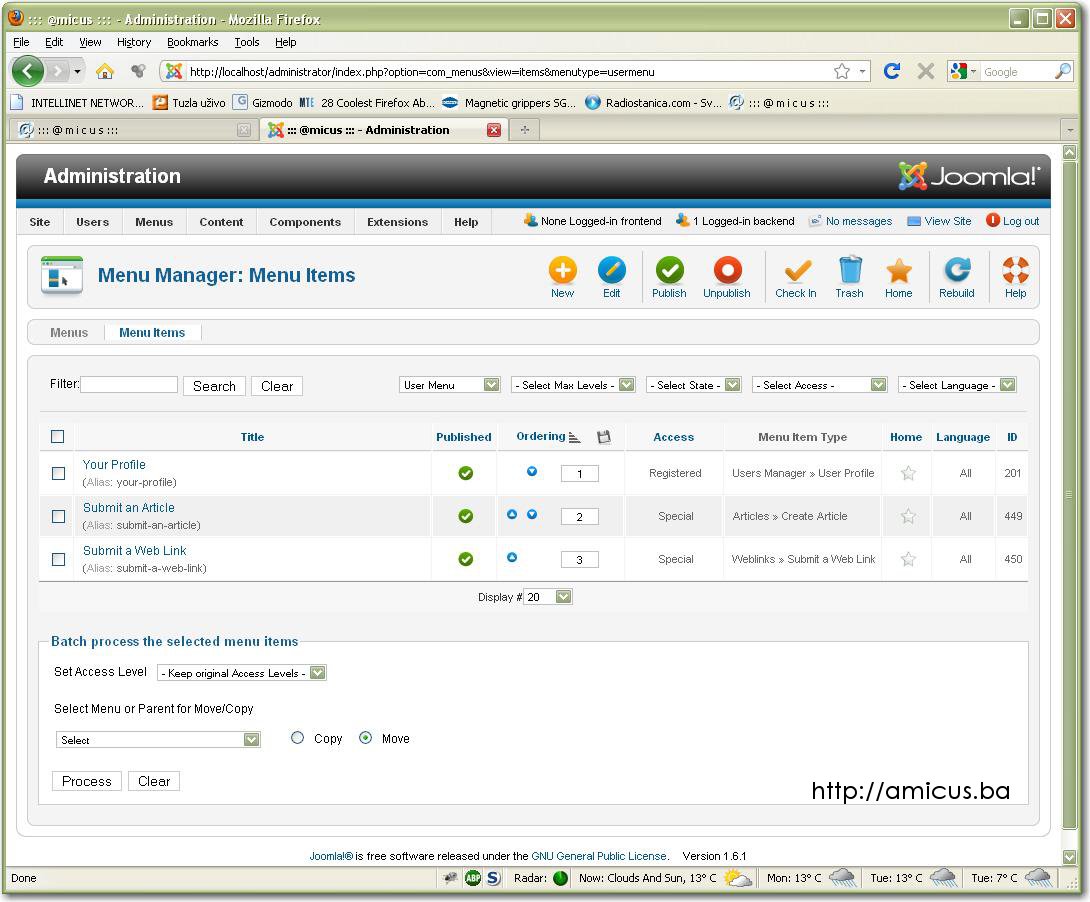Open the Select State dropdown
1090x902 pixels.
click(x=694, y=385)
